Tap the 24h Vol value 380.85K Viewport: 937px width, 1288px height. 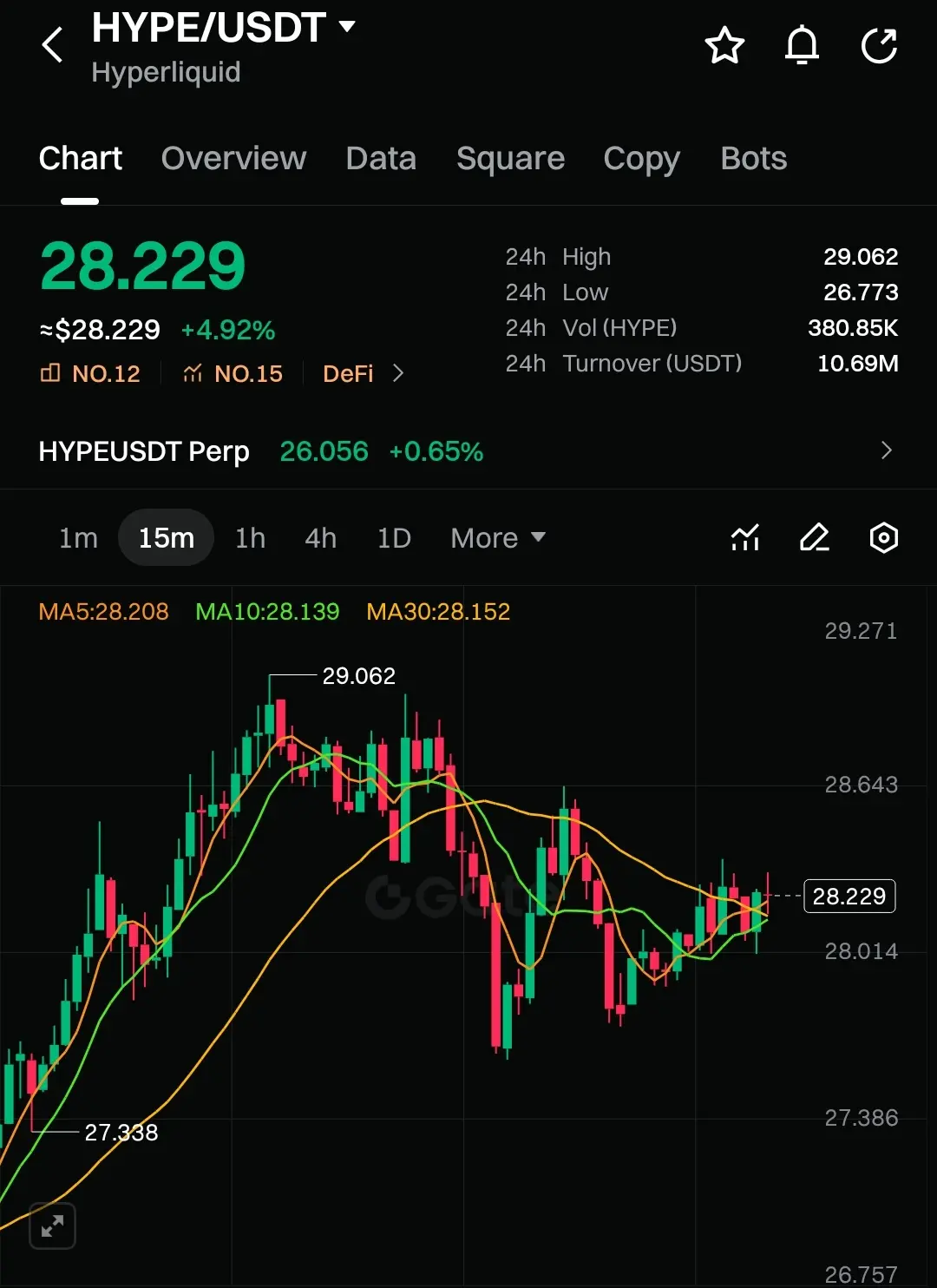pos(853,328)
